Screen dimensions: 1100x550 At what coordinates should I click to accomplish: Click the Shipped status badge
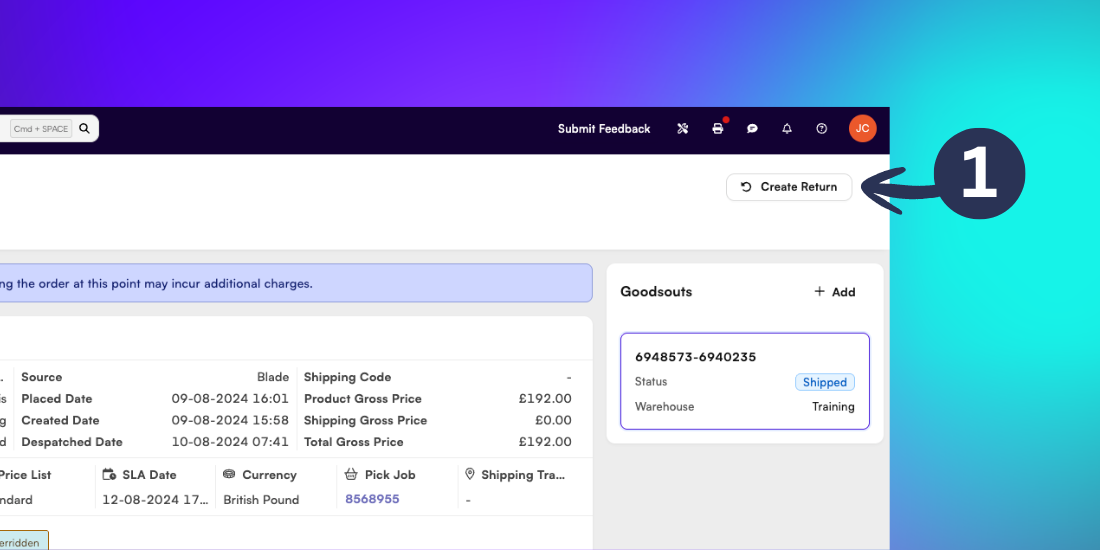click(825, 382)
